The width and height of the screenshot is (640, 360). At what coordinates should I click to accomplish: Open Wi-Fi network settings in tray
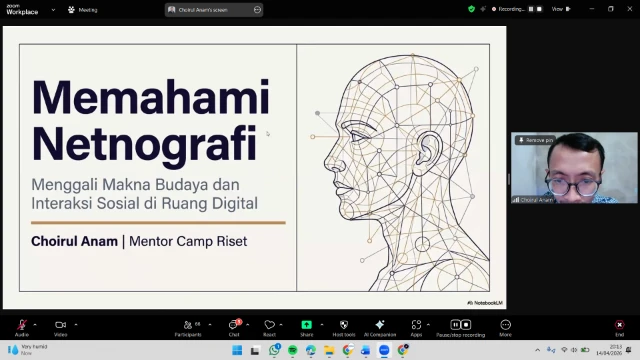point(564,350)
